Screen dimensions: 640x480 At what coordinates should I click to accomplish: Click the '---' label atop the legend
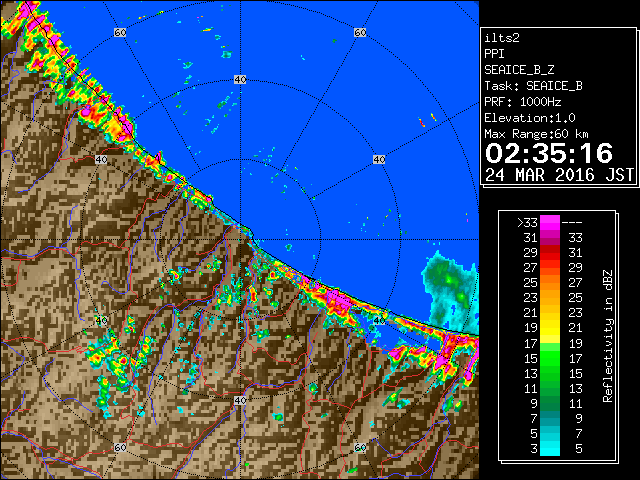pos(572,223)
